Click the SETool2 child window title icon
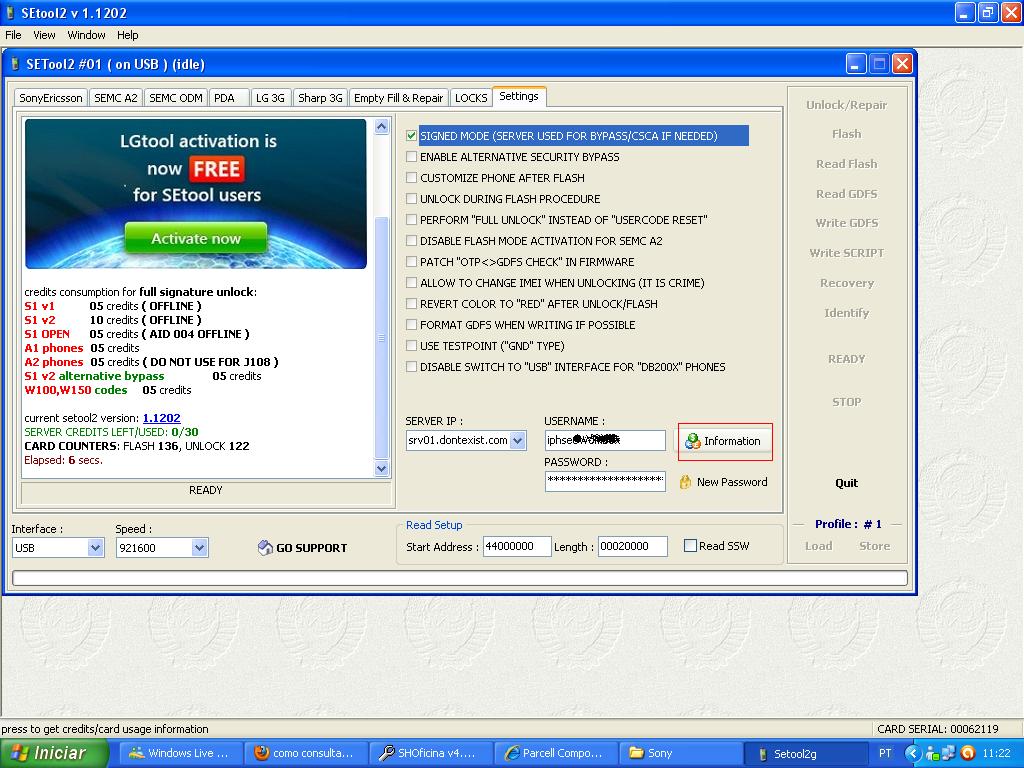This screenshot has height=768, width=1024. [x=16, y=64]
